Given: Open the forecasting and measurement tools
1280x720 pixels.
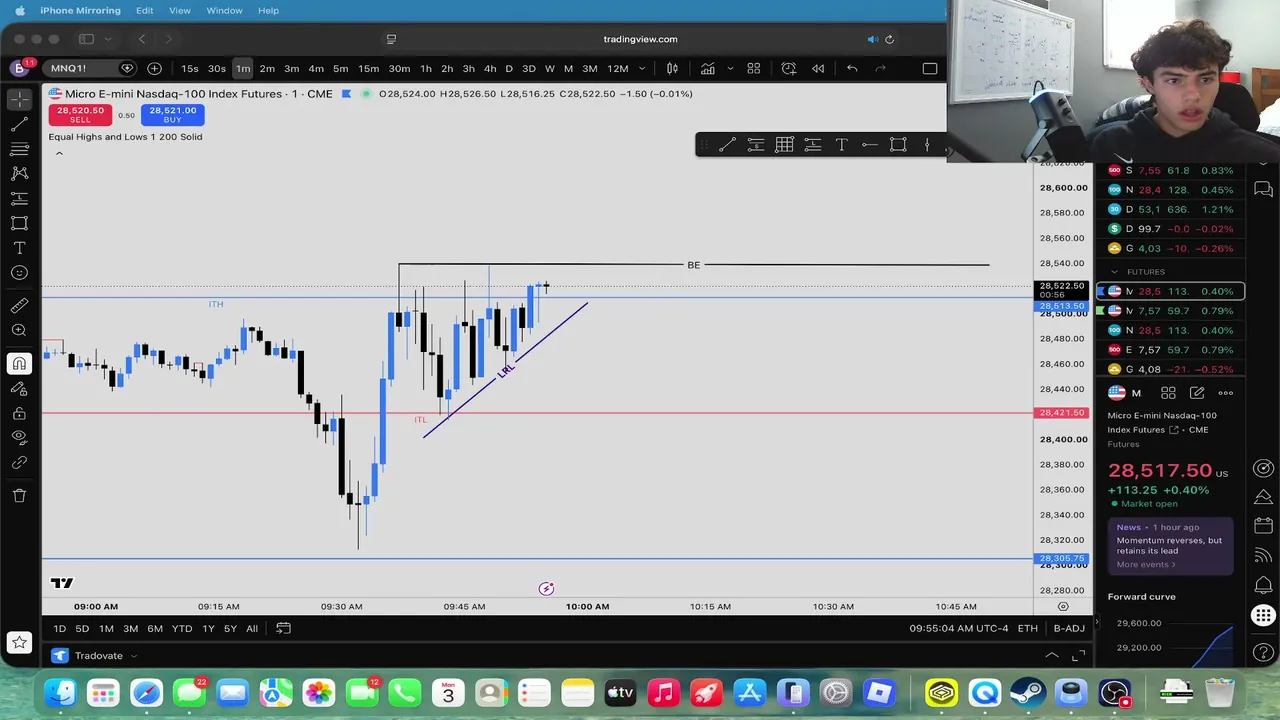Looking at the screenshot, I should 19,198.
